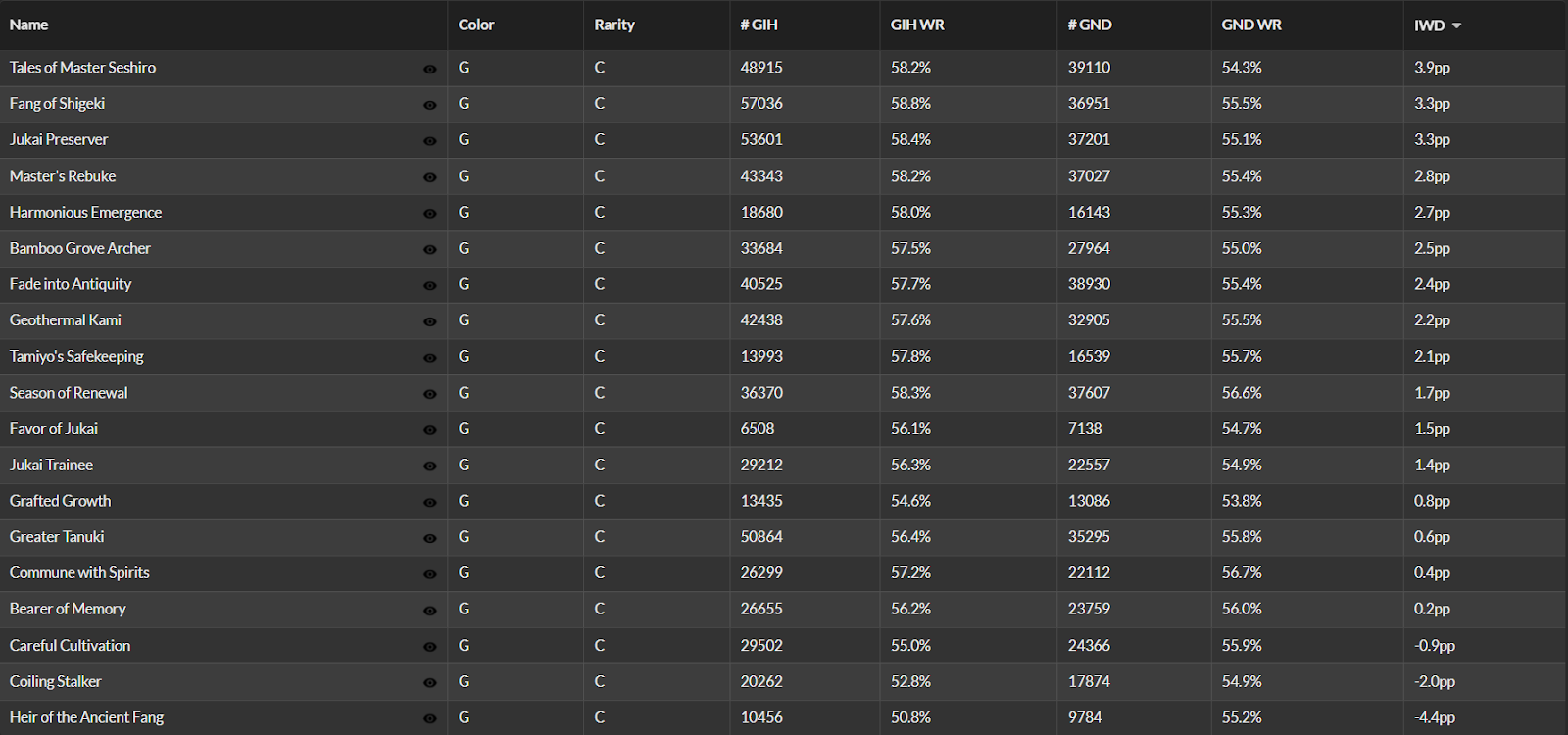
Task: Click the eye icon for Harmonious Emergence
Action: point(429,214)
